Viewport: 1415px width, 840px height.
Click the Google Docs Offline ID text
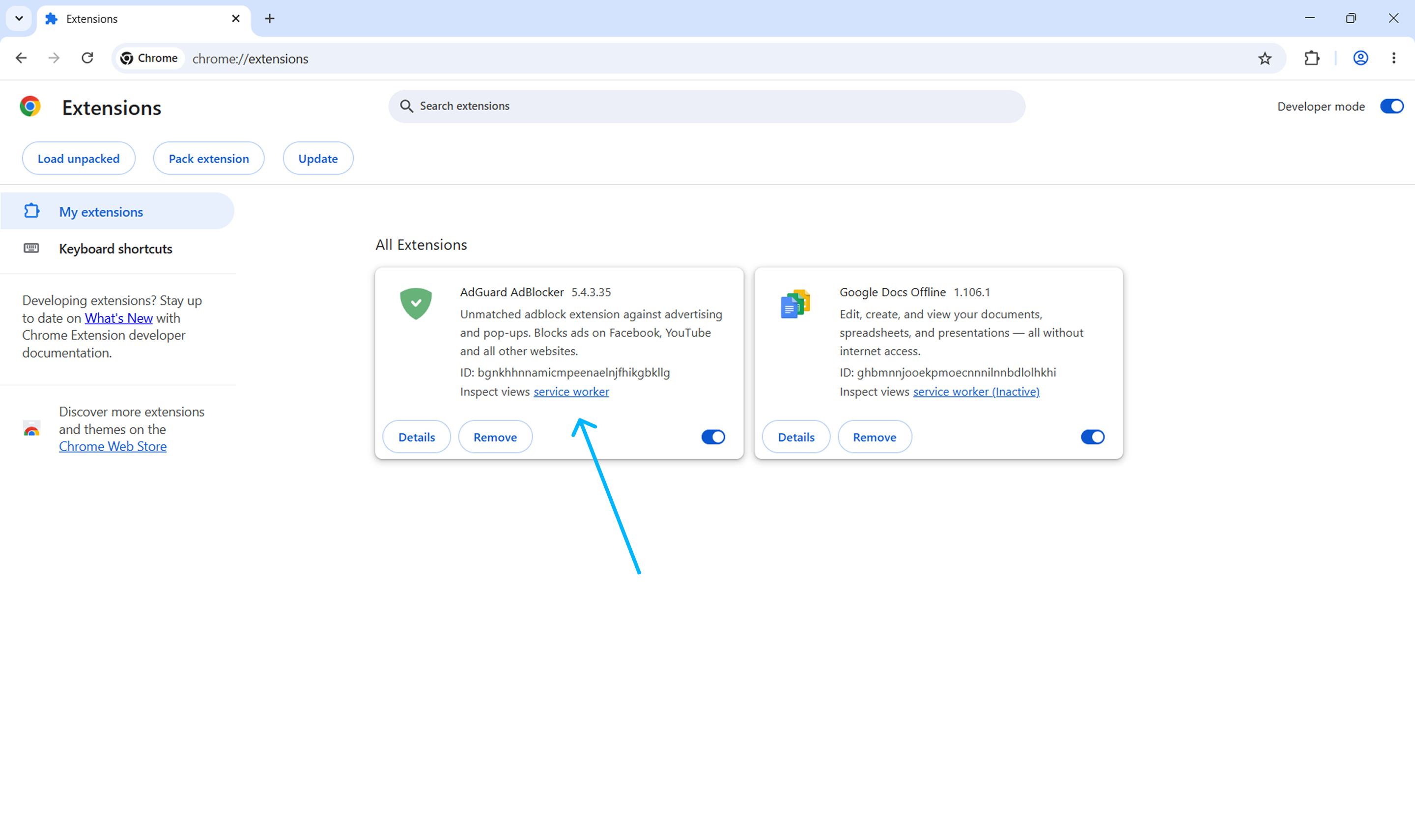(x=947, y=372)
